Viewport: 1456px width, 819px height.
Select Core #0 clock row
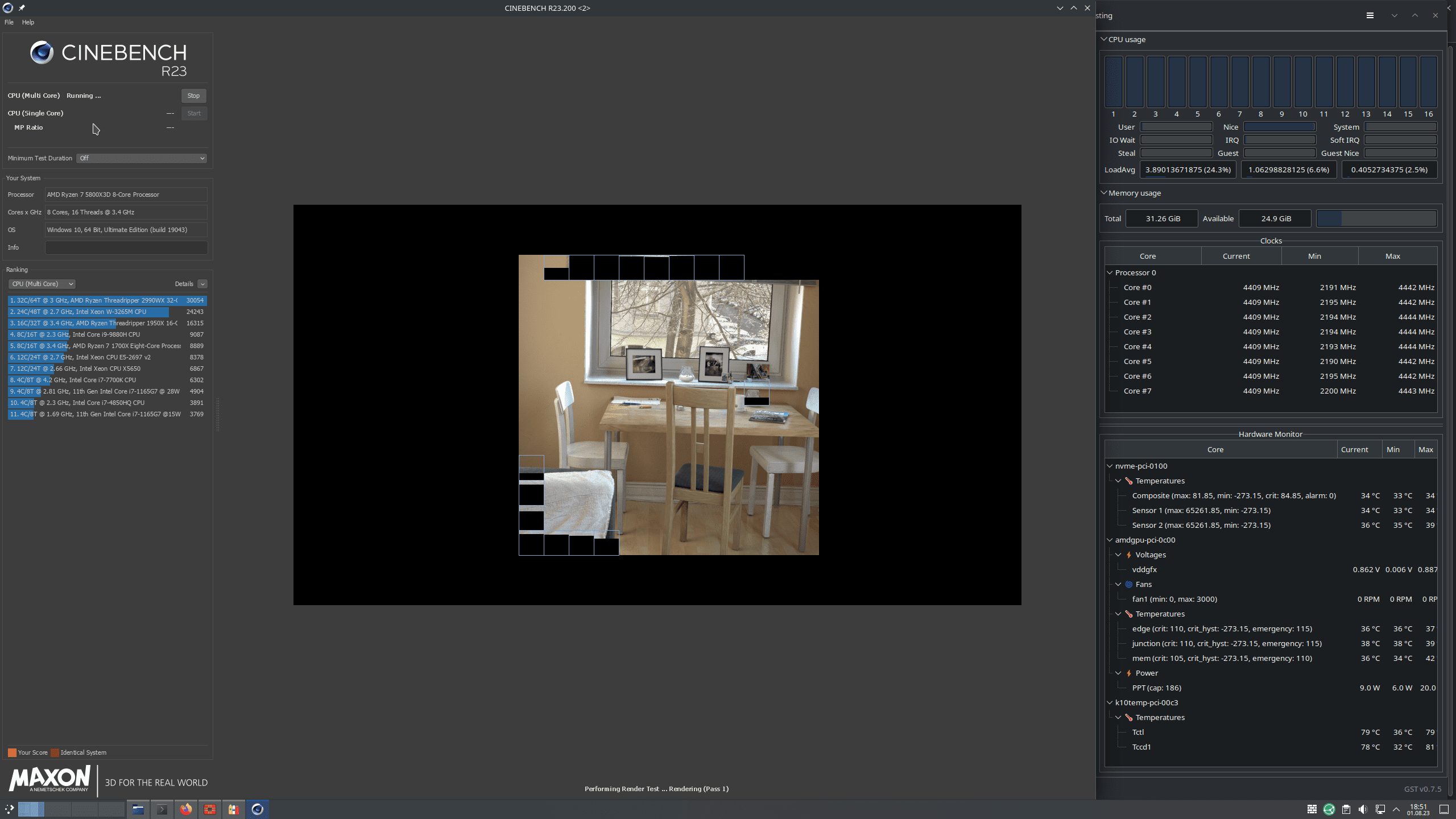point(1271,287)
